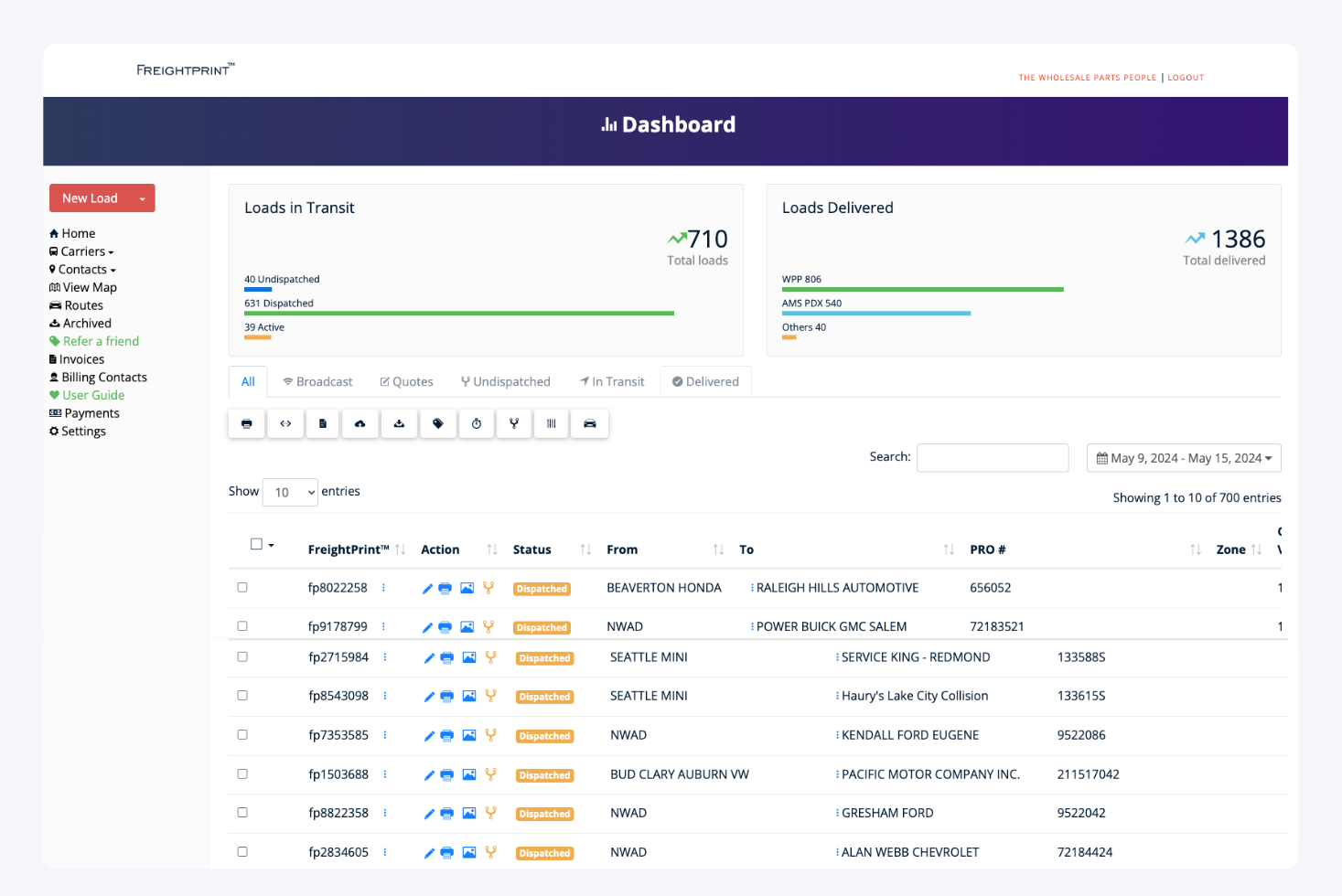1342x896 pixels.
Task: Open photos for fp9178799 via its image icon
Action: [467, 627]
